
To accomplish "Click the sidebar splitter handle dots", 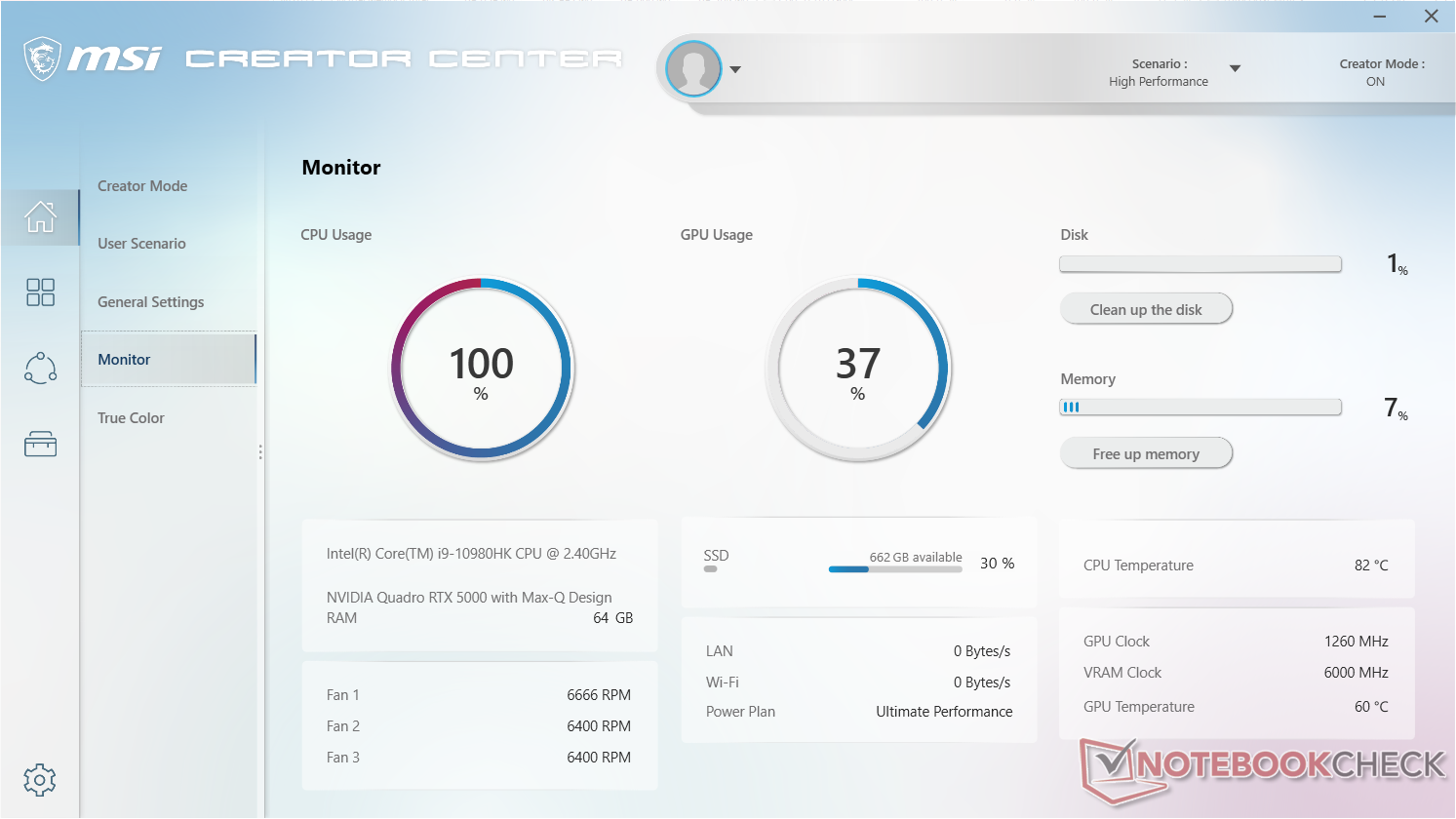I will (260, 452).
